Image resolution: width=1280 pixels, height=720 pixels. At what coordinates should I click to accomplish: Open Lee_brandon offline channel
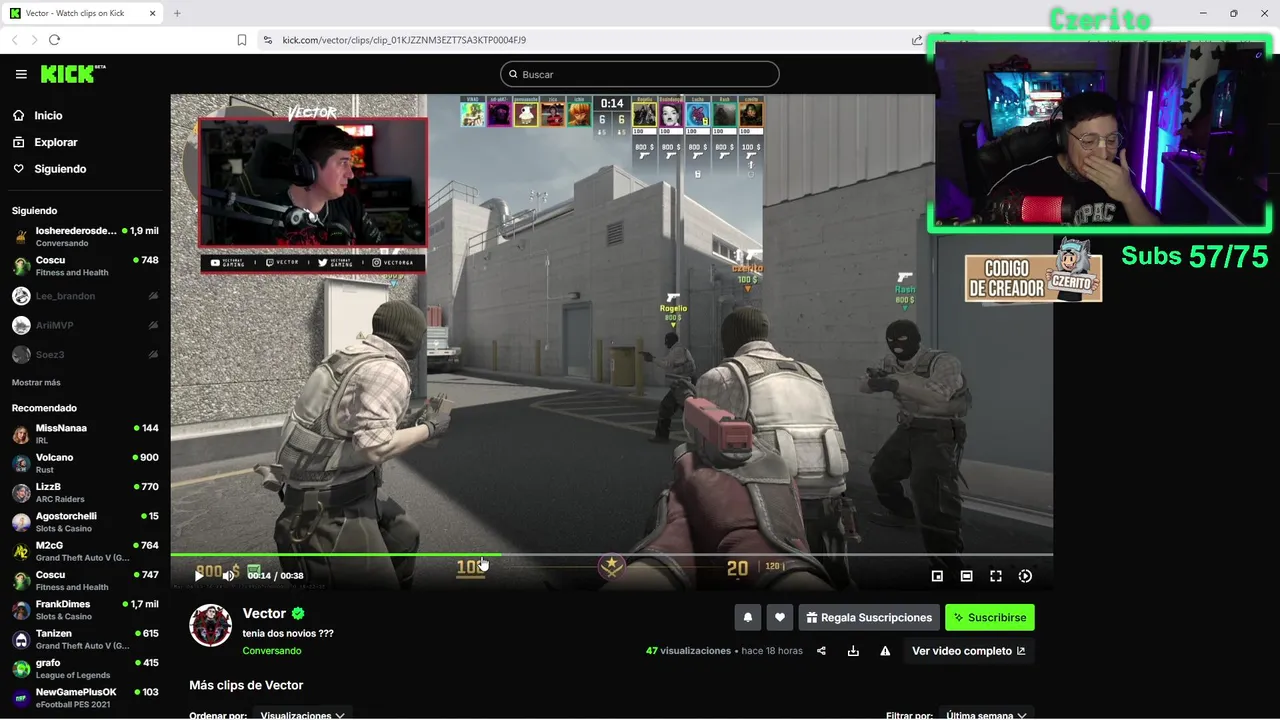point(85,296)
